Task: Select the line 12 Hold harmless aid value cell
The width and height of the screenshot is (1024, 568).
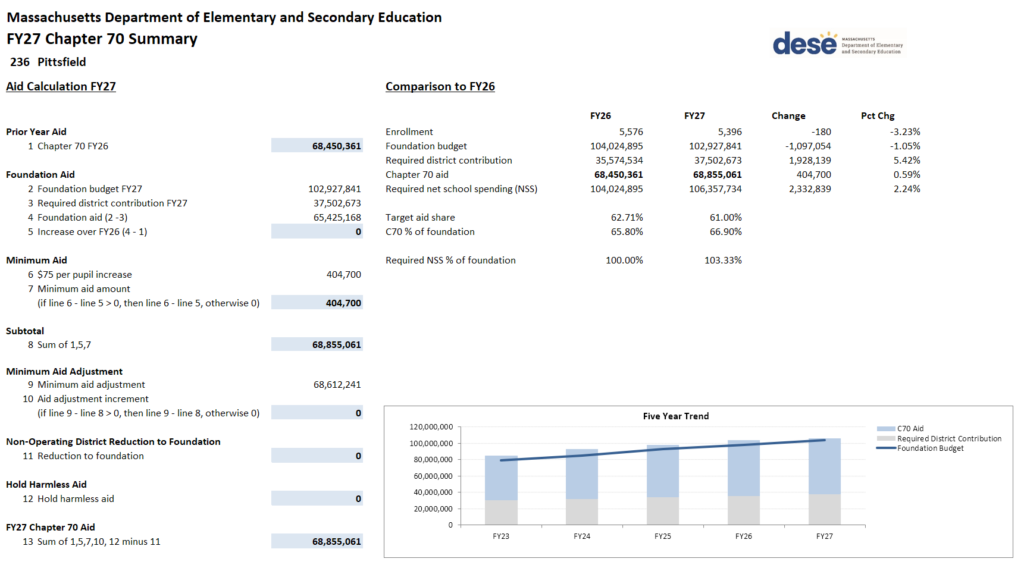Action: tap(317, 498)
